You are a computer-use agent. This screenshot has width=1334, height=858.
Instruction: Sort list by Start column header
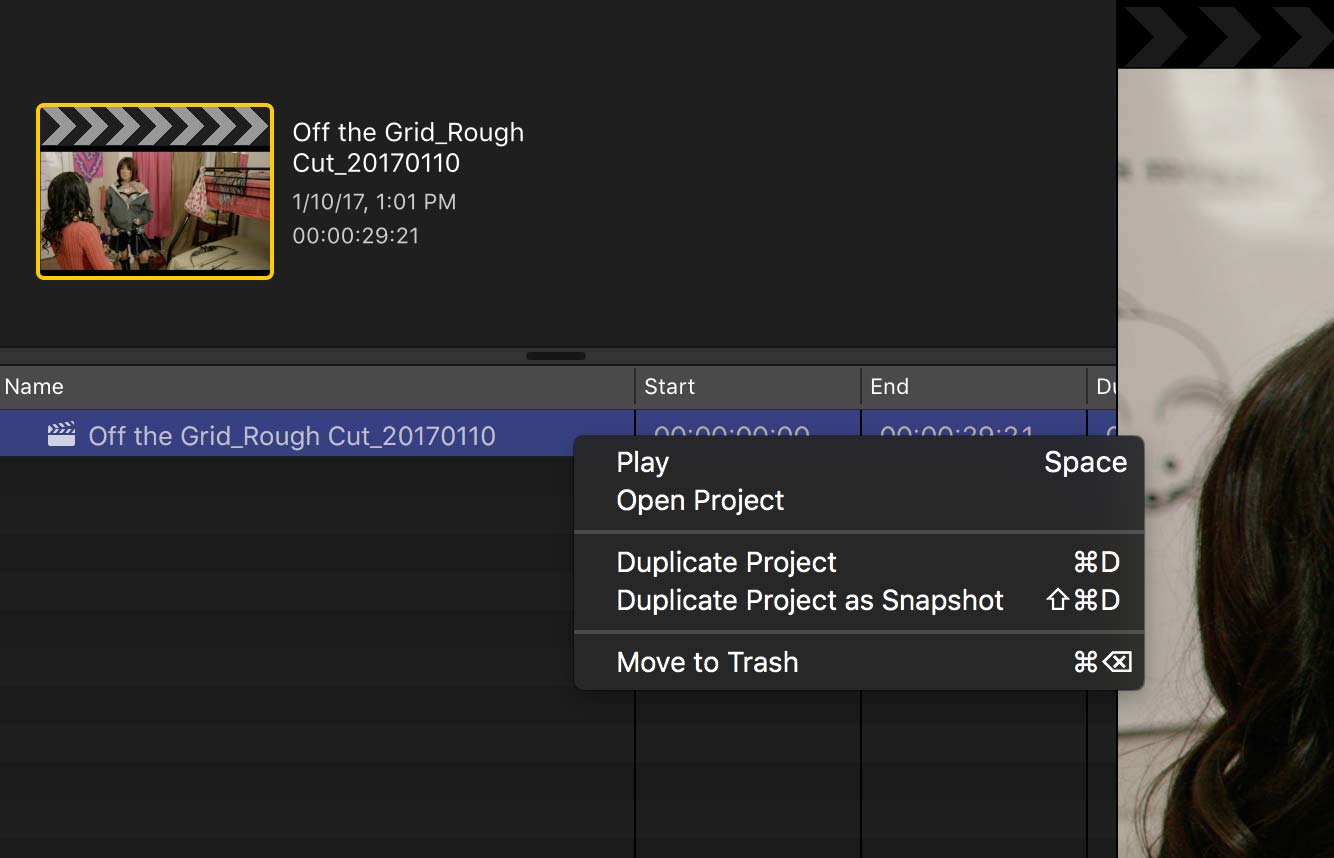[x=748, y=387]
